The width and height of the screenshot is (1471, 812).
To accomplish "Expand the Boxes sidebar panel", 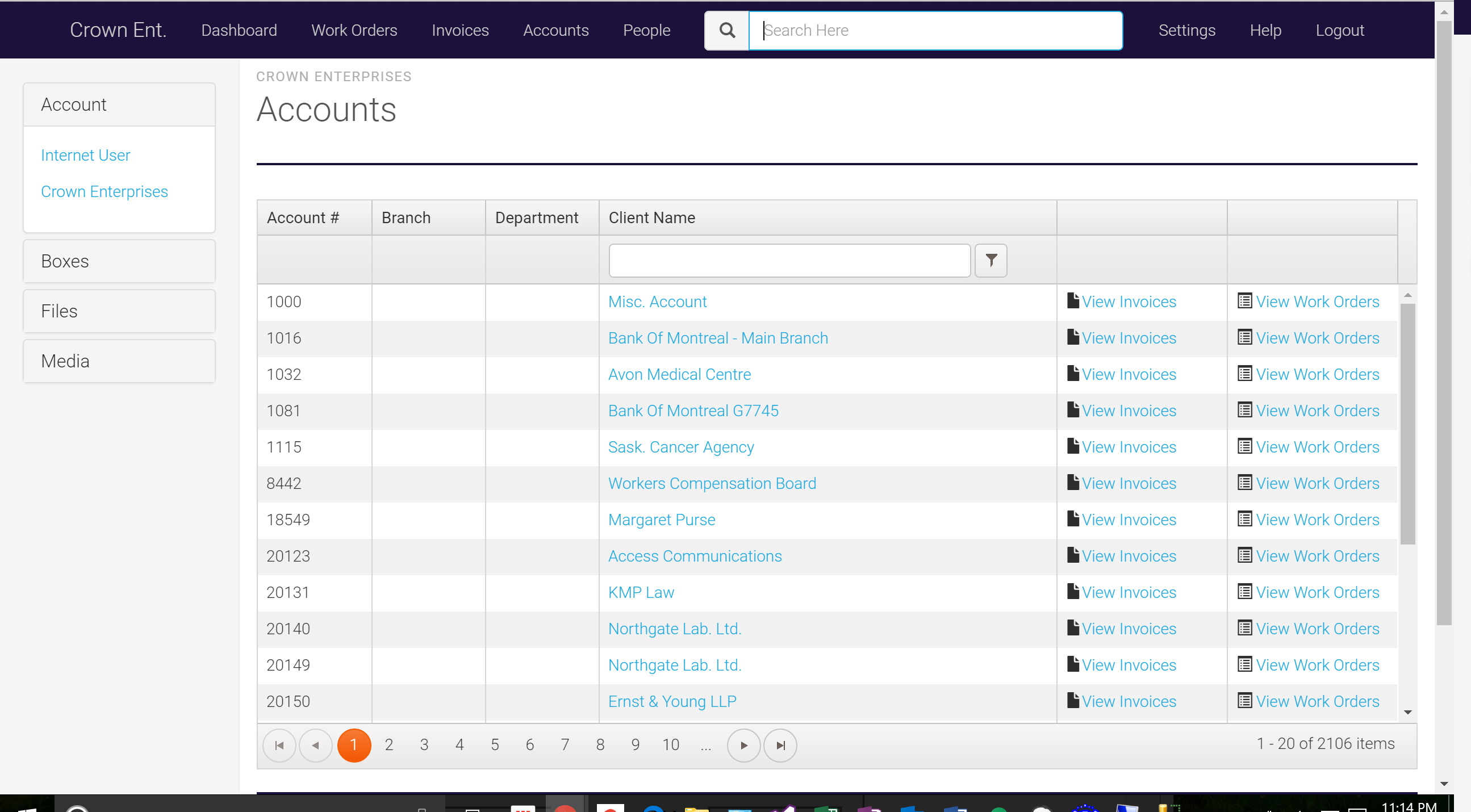I will [x=119, y=261].
